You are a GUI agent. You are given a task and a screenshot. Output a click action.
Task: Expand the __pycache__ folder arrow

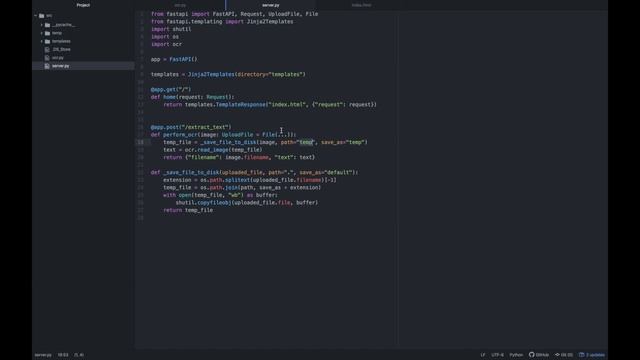42,25
